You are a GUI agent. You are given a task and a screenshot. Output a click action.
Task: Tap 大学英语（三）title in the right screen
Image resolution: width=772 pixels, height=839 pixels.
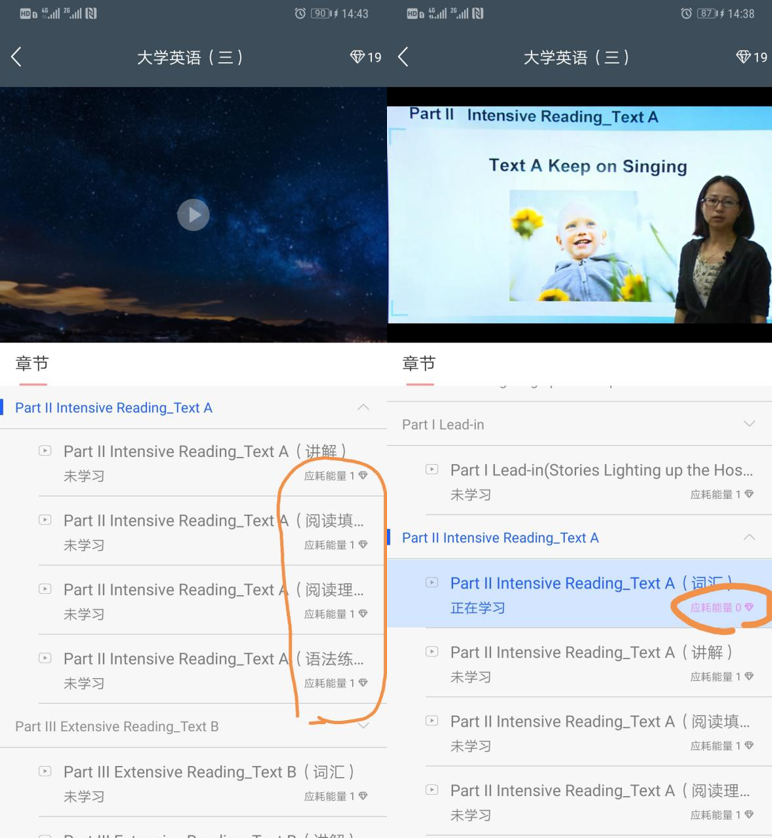(x=576, y=57)
